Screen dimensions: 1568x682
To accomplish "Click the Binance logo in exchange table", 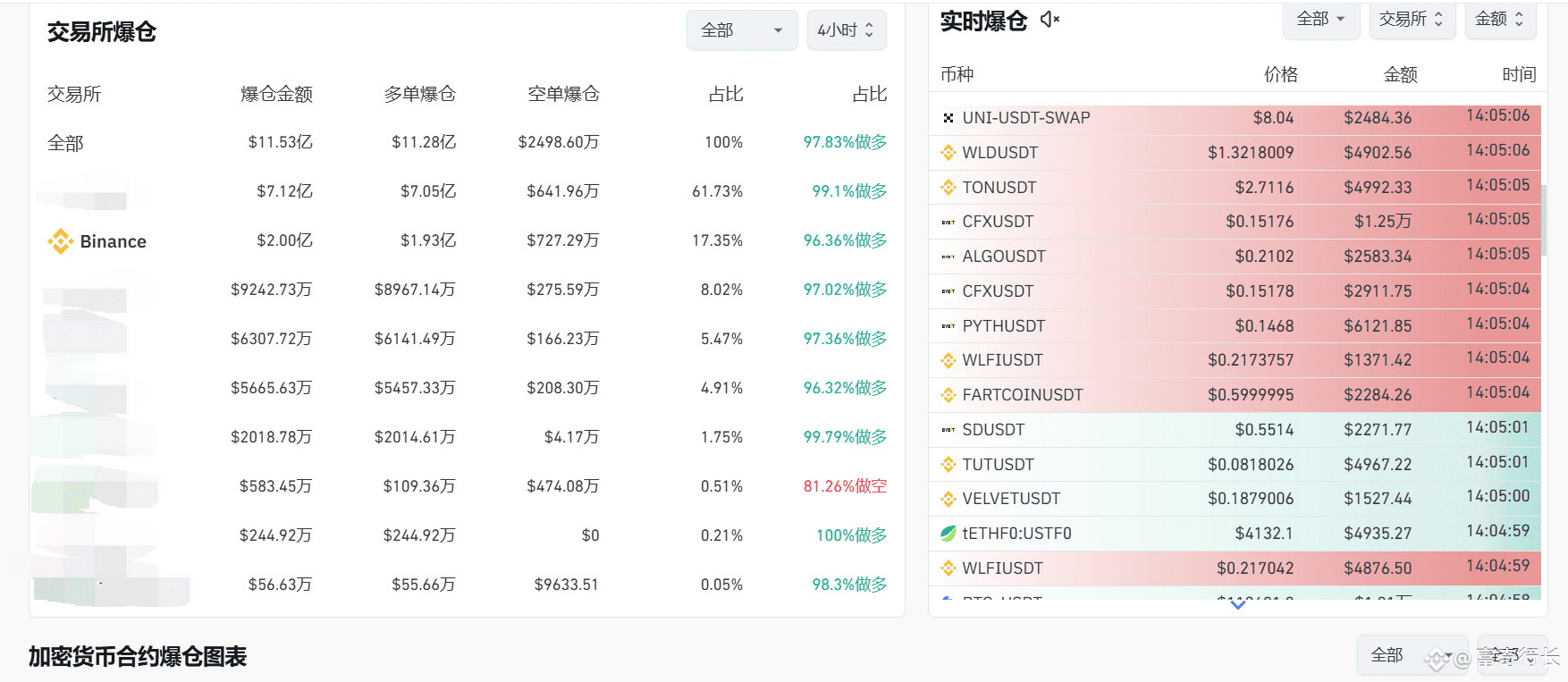I will 60,241.
